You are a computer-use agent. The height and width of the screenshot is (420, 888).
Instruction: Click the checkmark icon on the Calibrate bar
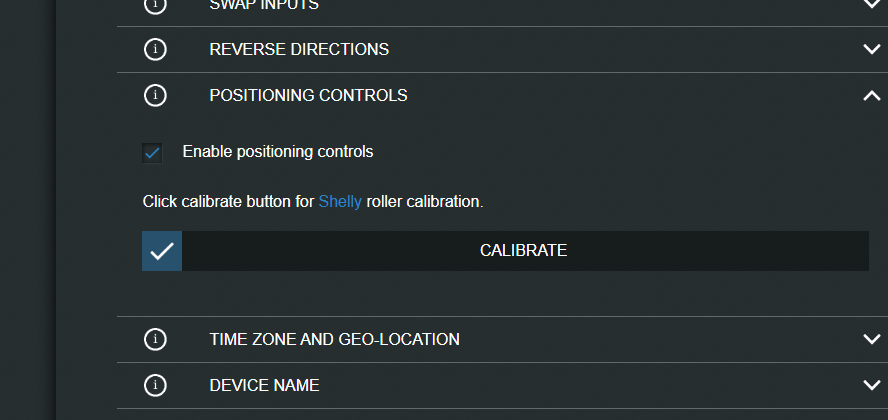162,251
